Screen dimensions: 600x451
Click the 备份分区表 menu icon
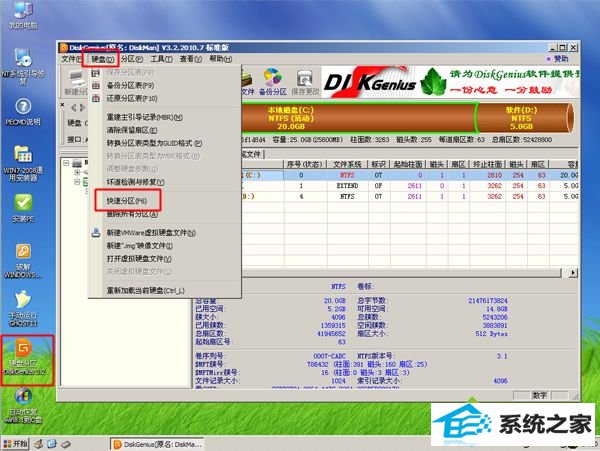point(96,85)
